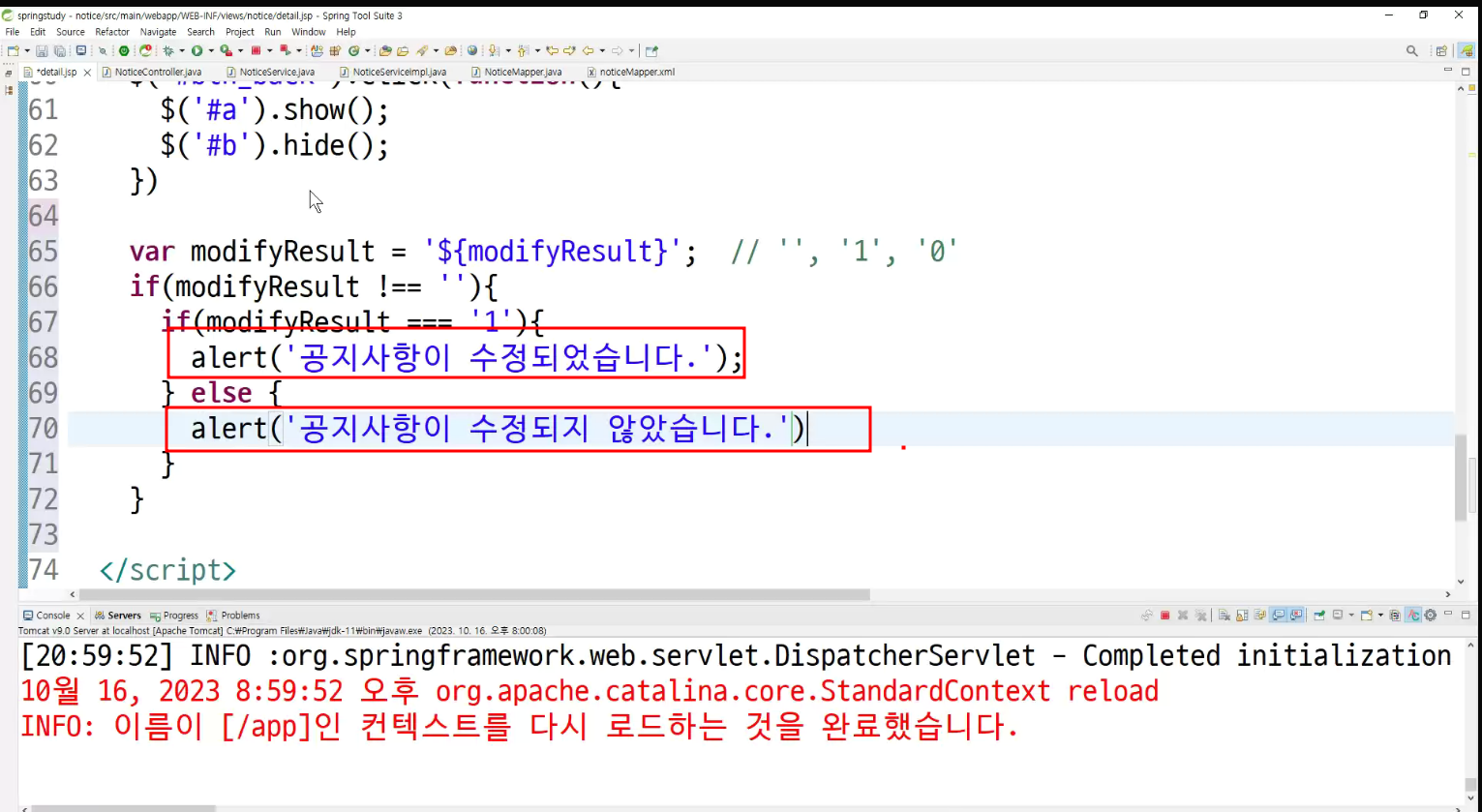Toggle Show Console on Standard Out
Screen dimensions: 1482x812
click(1279, 616)
